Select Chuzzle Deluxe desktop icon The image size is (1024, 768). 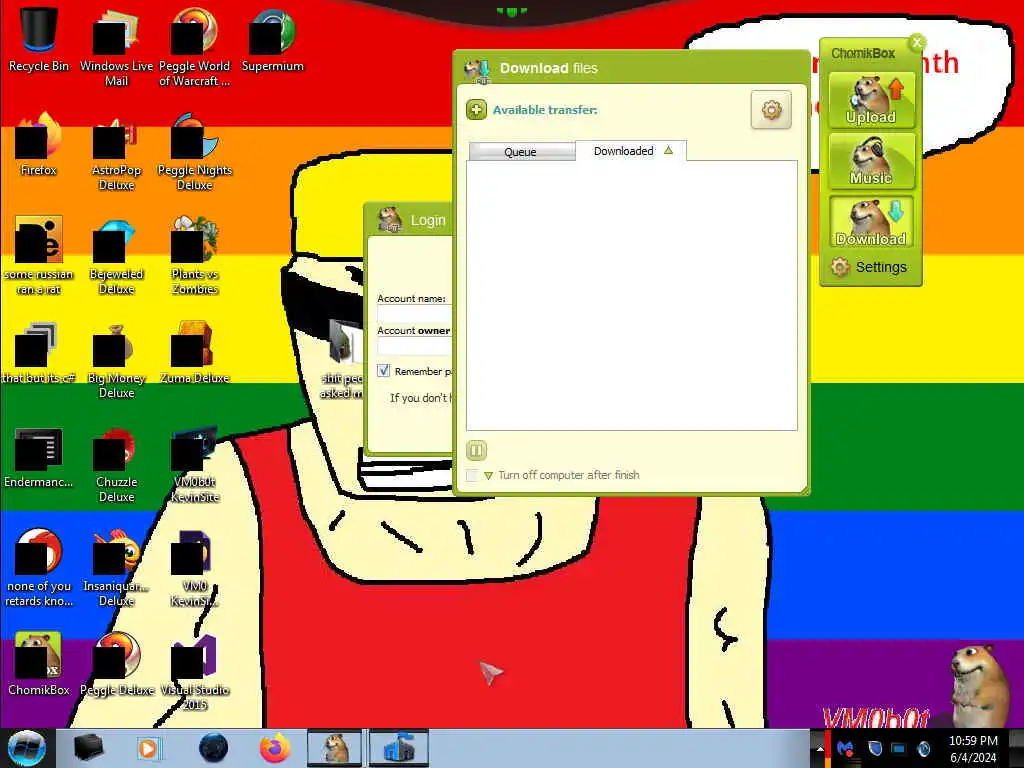[x=116, y=465]
